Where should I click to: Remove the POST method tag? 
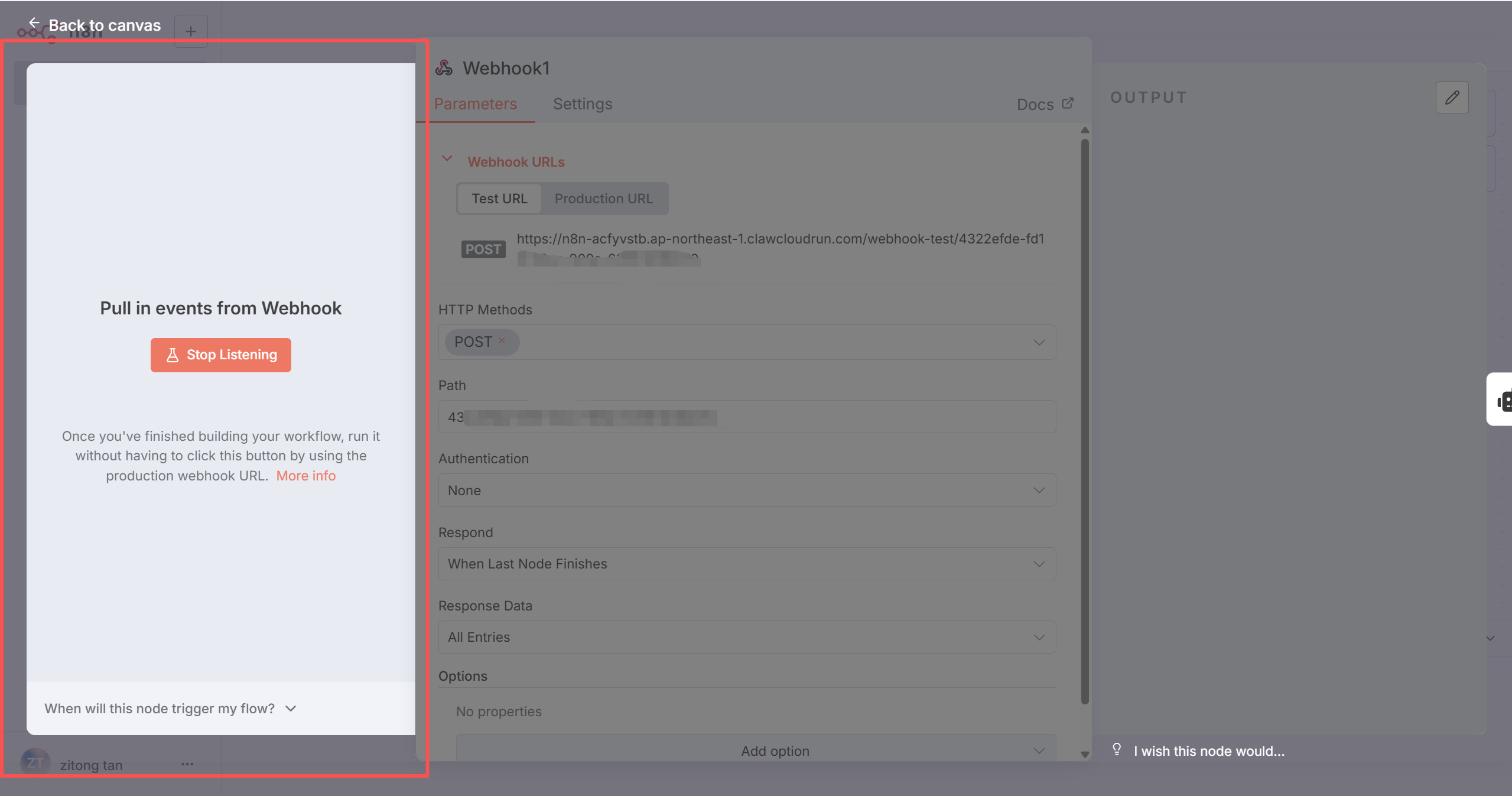[x=502, y=340]
